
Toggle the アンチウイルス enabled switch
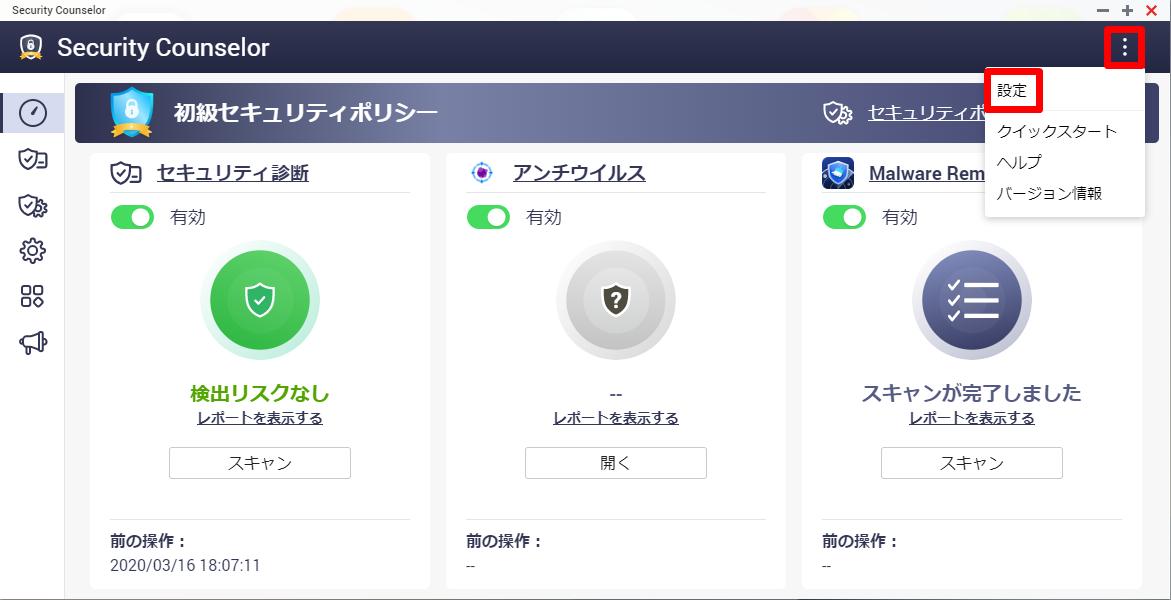click(488, 217)
